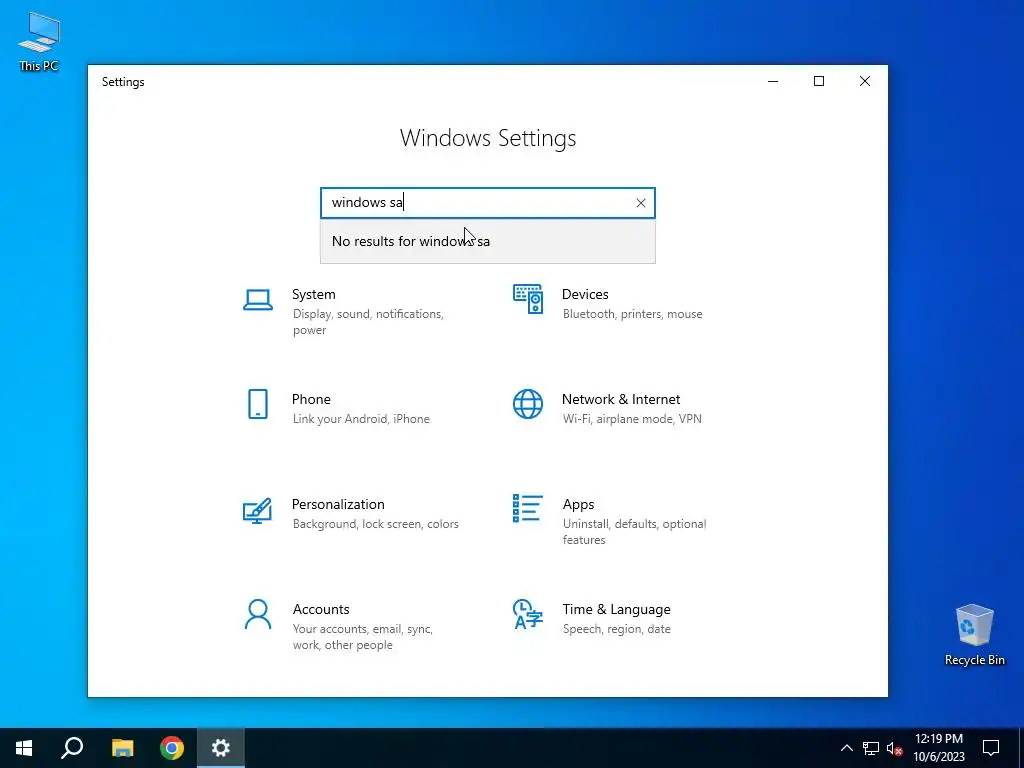The image size is (1024, 768).
Task: Show hidden system tray icons
Action: [846, 748]
